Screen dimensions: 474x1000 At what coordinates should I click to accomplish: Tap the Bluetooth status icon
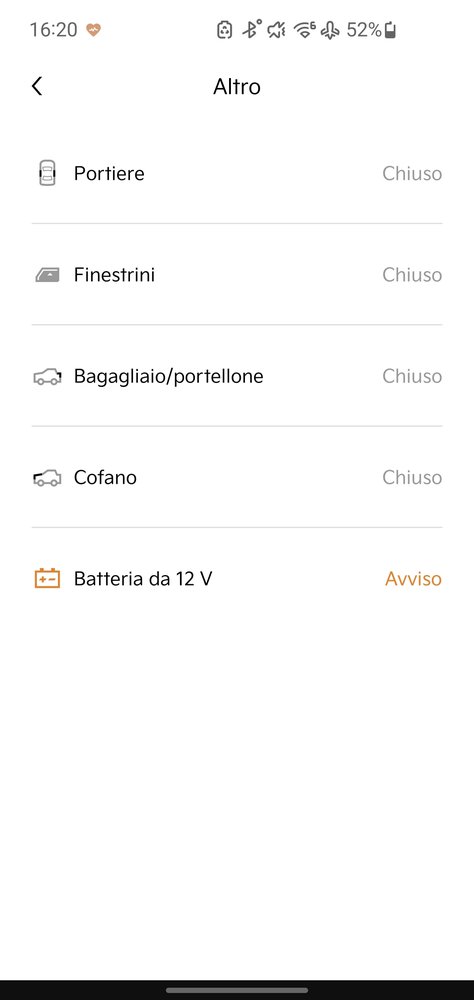point(252,29)
